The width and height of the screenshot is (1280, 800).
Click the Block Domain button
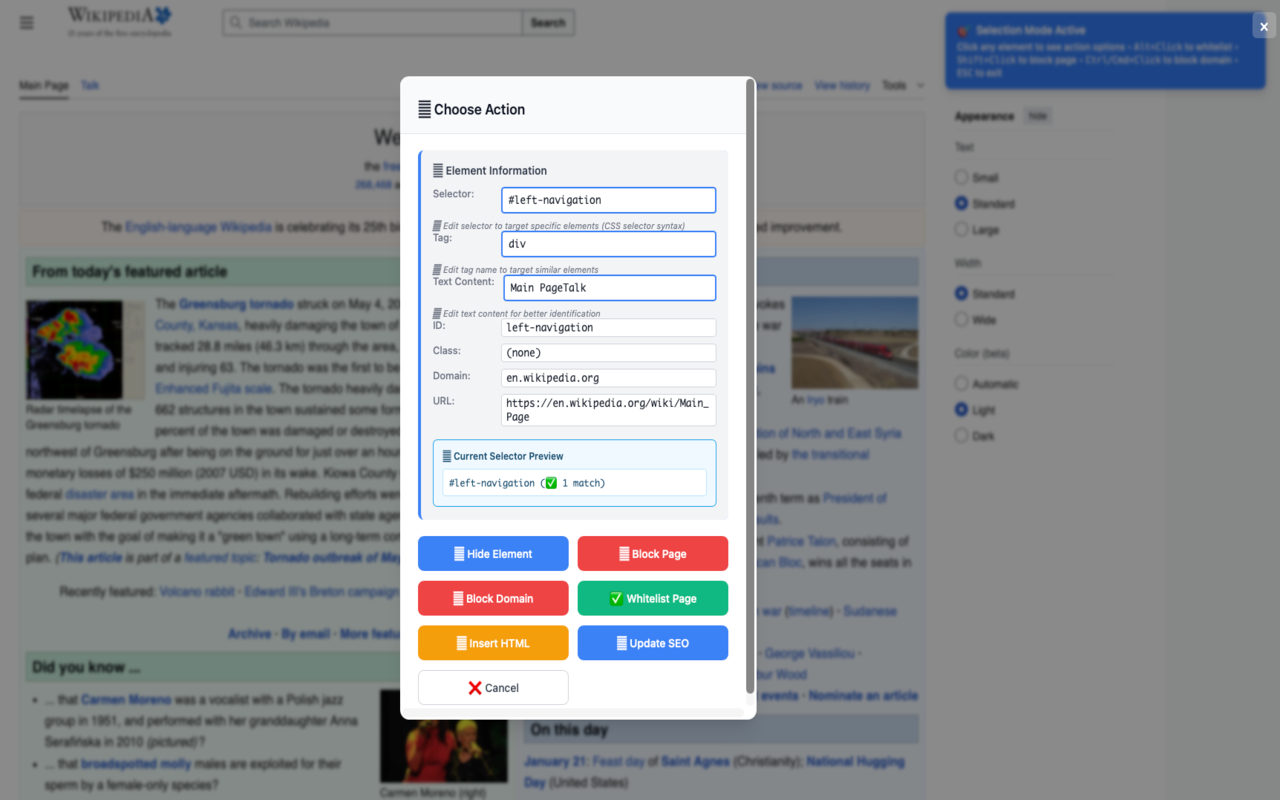tap(493, 598)
